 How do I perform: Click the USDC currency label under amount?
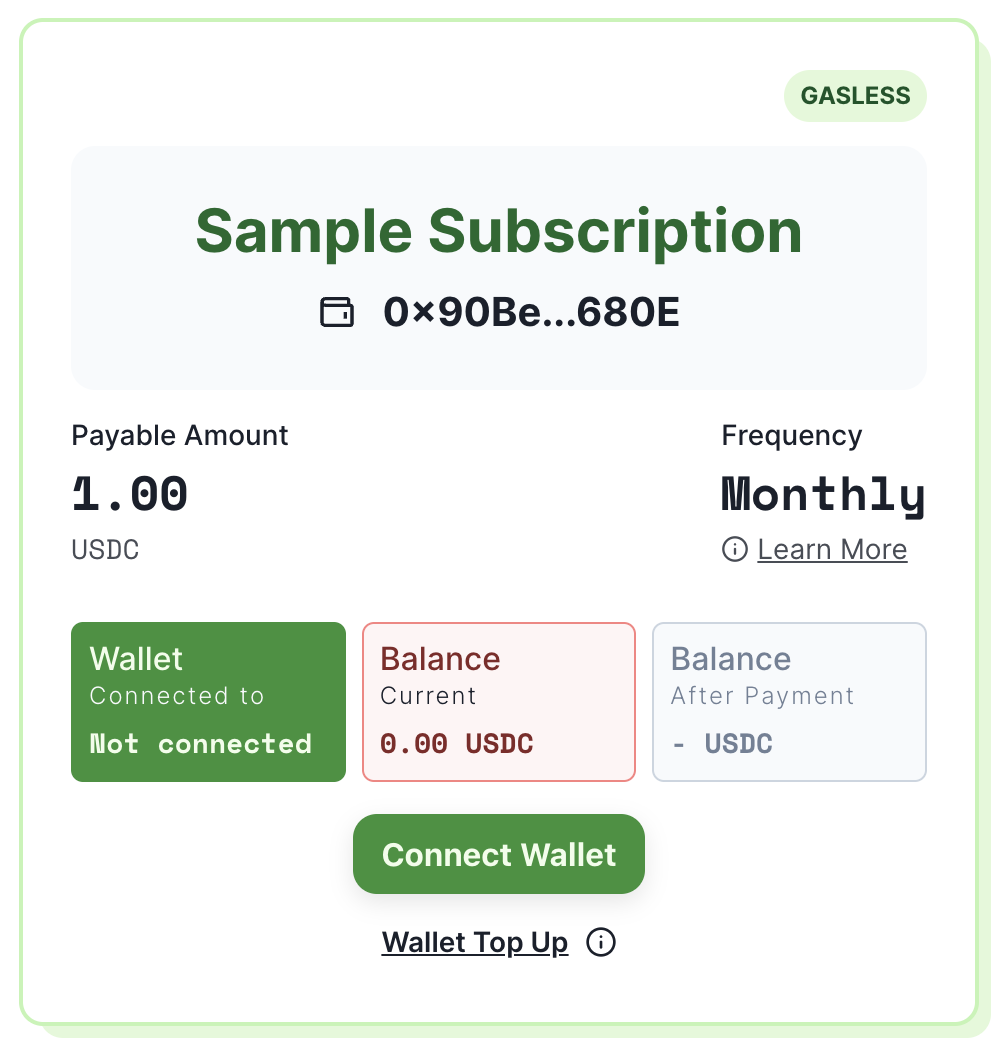(105, 549)
